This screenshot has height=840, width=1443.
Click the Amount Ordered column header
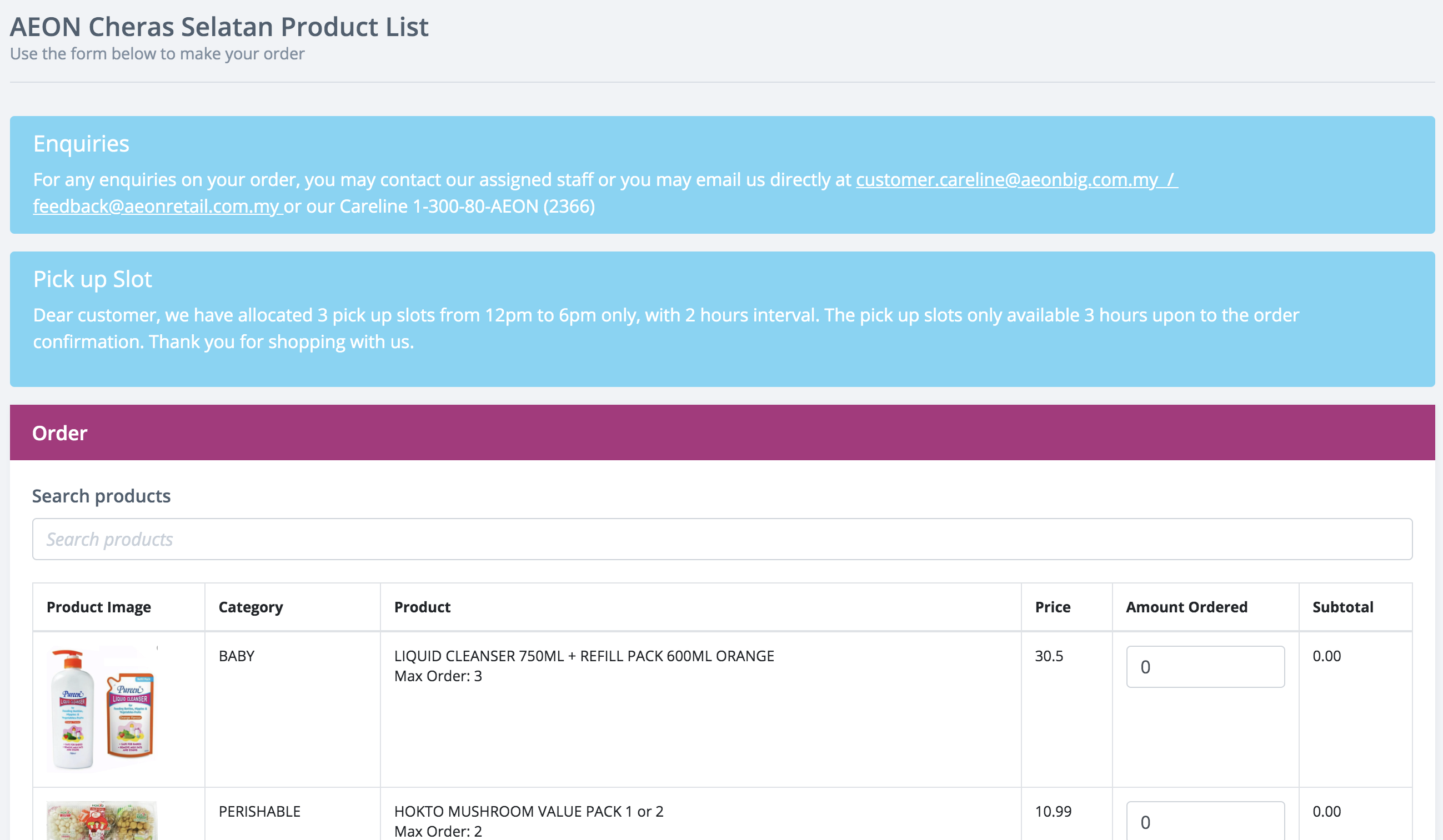click(x=1186, y=607)
